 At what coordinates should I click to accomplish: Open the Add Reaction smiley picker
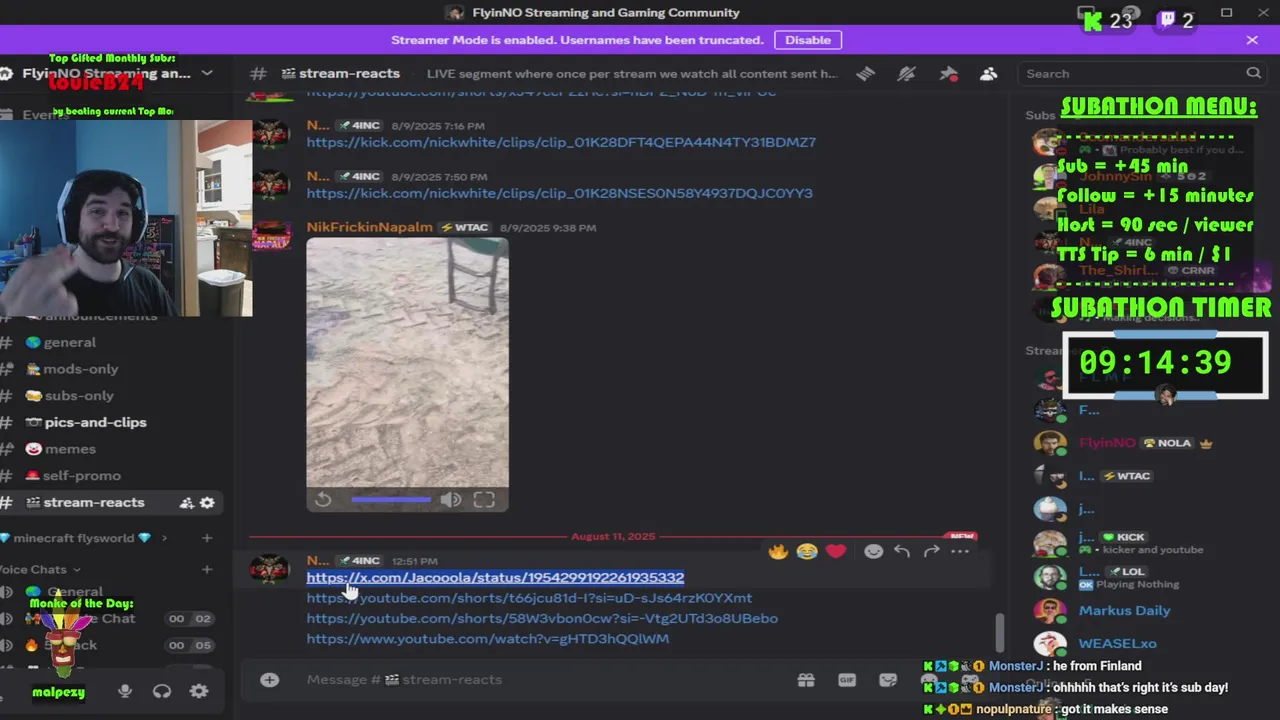pyautogui.click(x=873, y=551)
